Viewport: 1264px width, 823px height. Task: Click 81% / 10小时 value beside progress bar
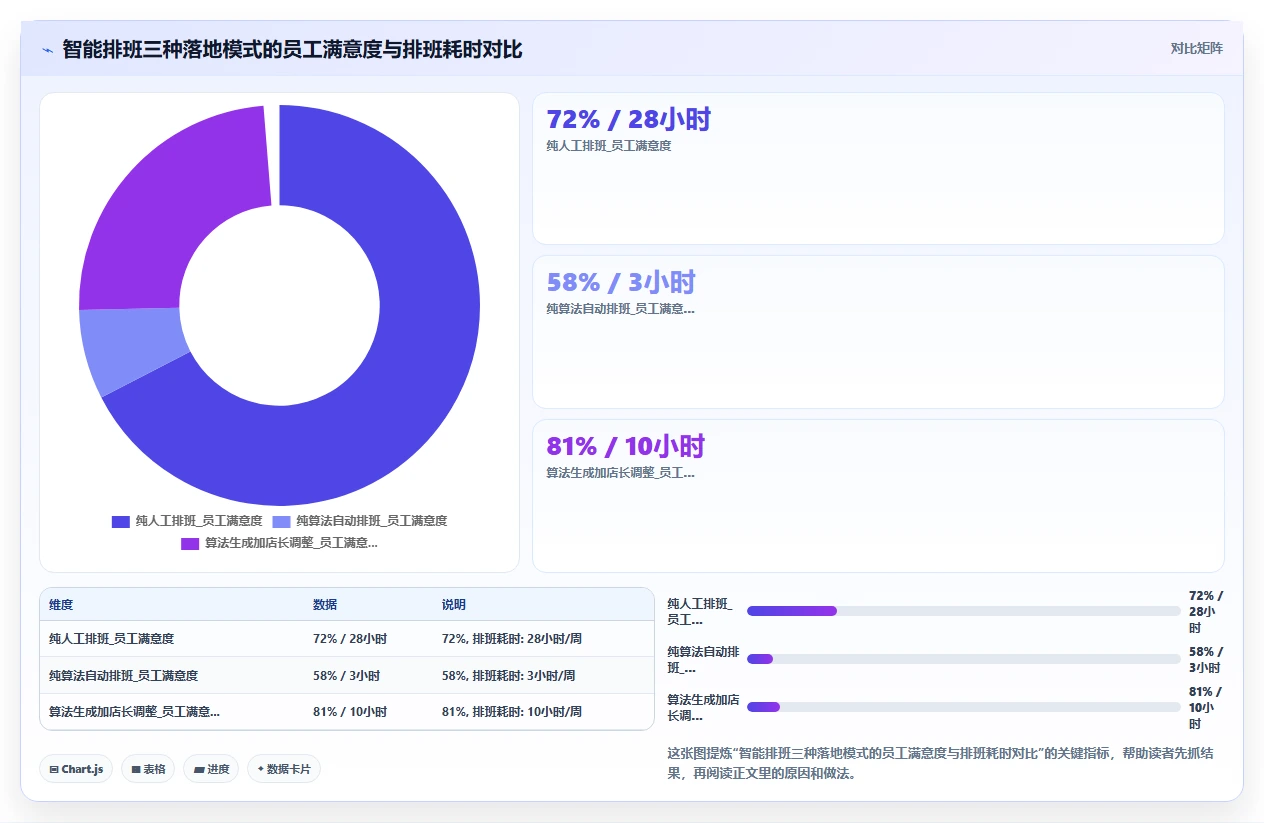point(1205,707)
